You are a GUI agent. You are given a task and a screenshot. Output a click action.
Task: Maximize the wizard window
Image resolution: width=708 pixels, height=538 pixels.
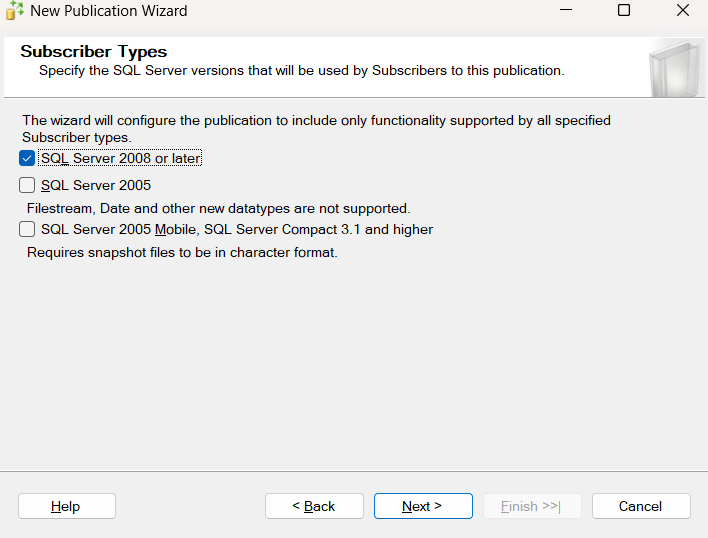click(624, 11)
